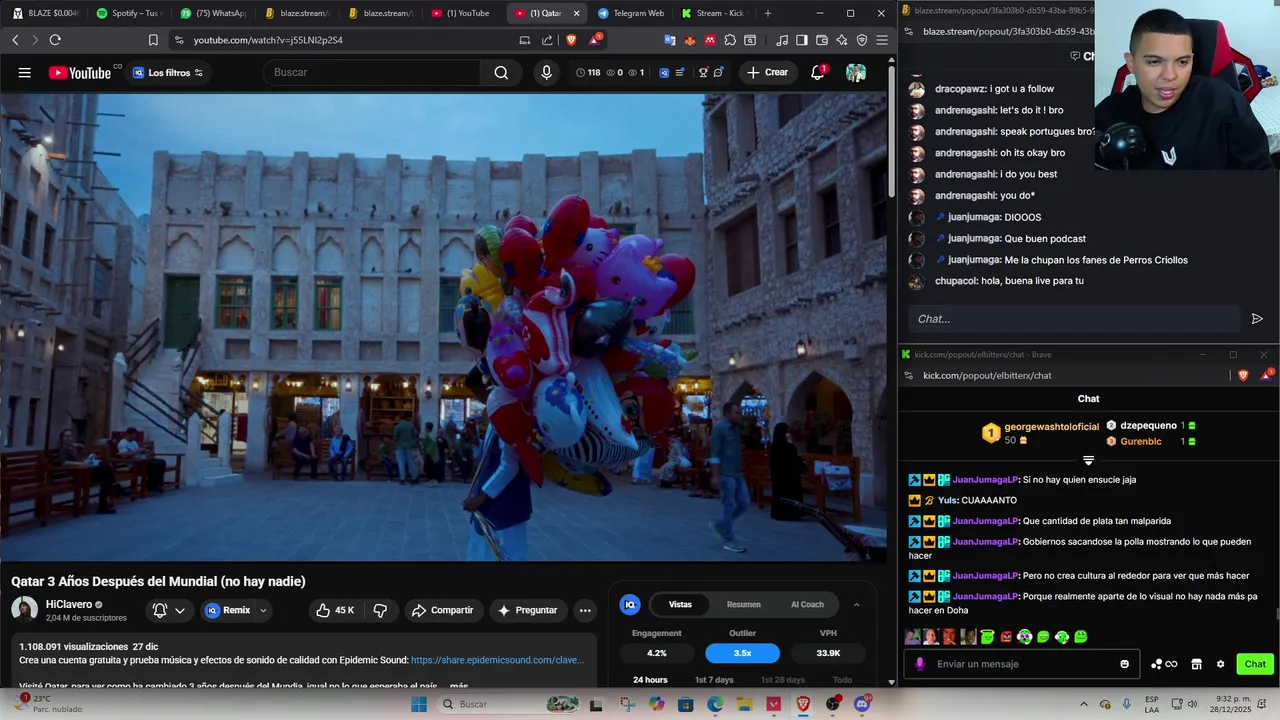Screen dimensions: 1280x720
Task: Click the vidIQ logo in stats panel
Action: pyautogui.click(x=630, y=604)
